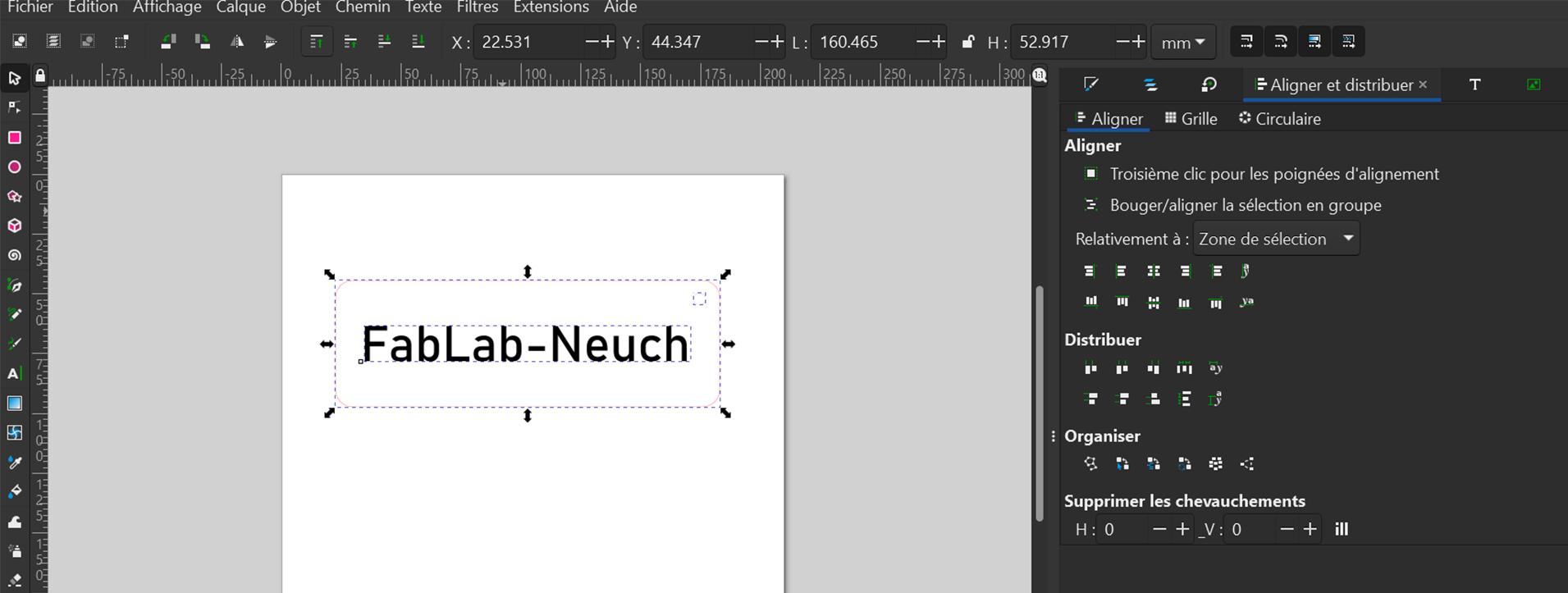The image size is (1568, 593).
Task: Toggle the ruler guide lock
Action: point(39,76)
